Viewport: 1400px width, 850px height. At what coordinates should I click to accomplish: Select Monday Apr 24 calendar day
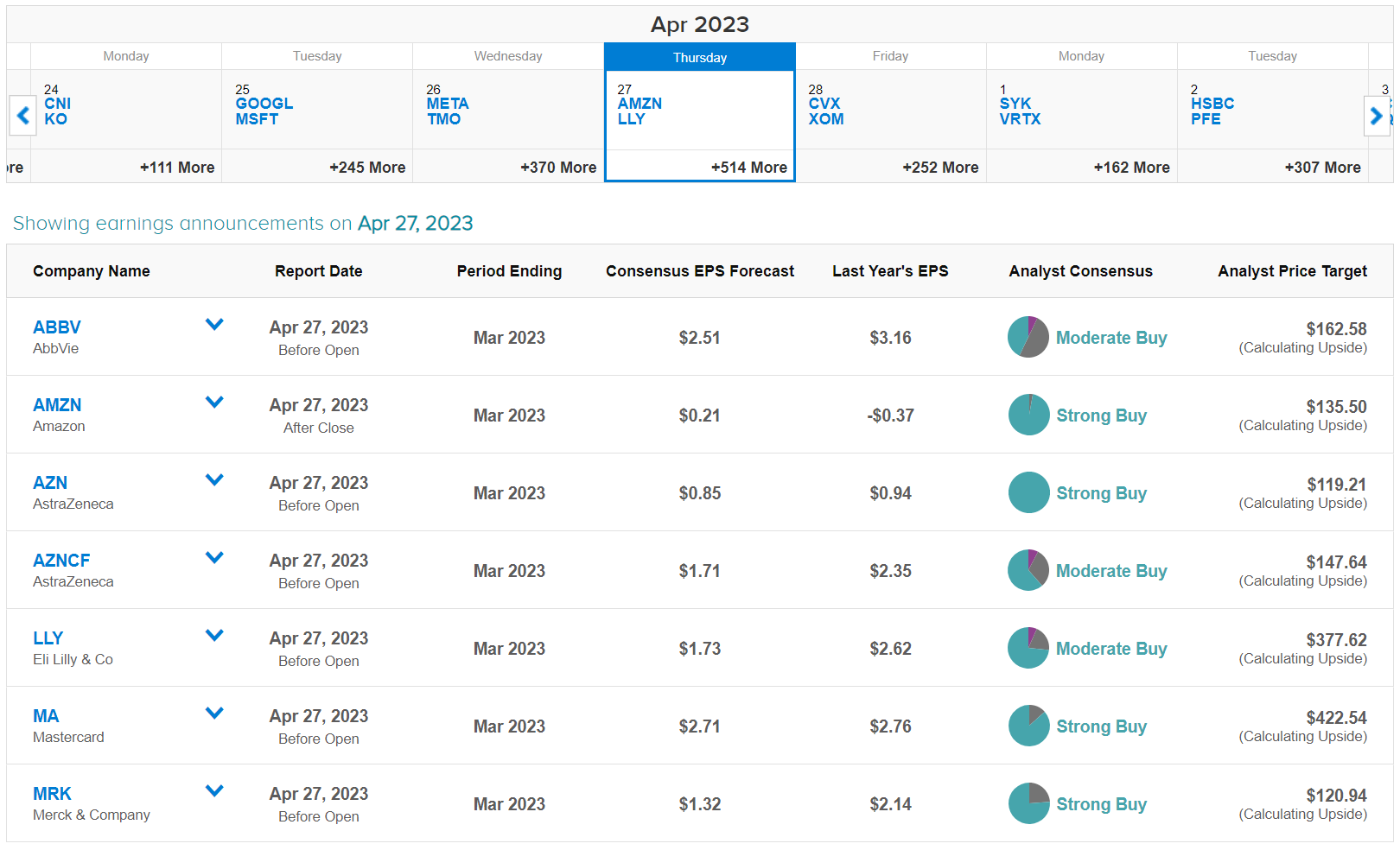click(x=126, y=112)
